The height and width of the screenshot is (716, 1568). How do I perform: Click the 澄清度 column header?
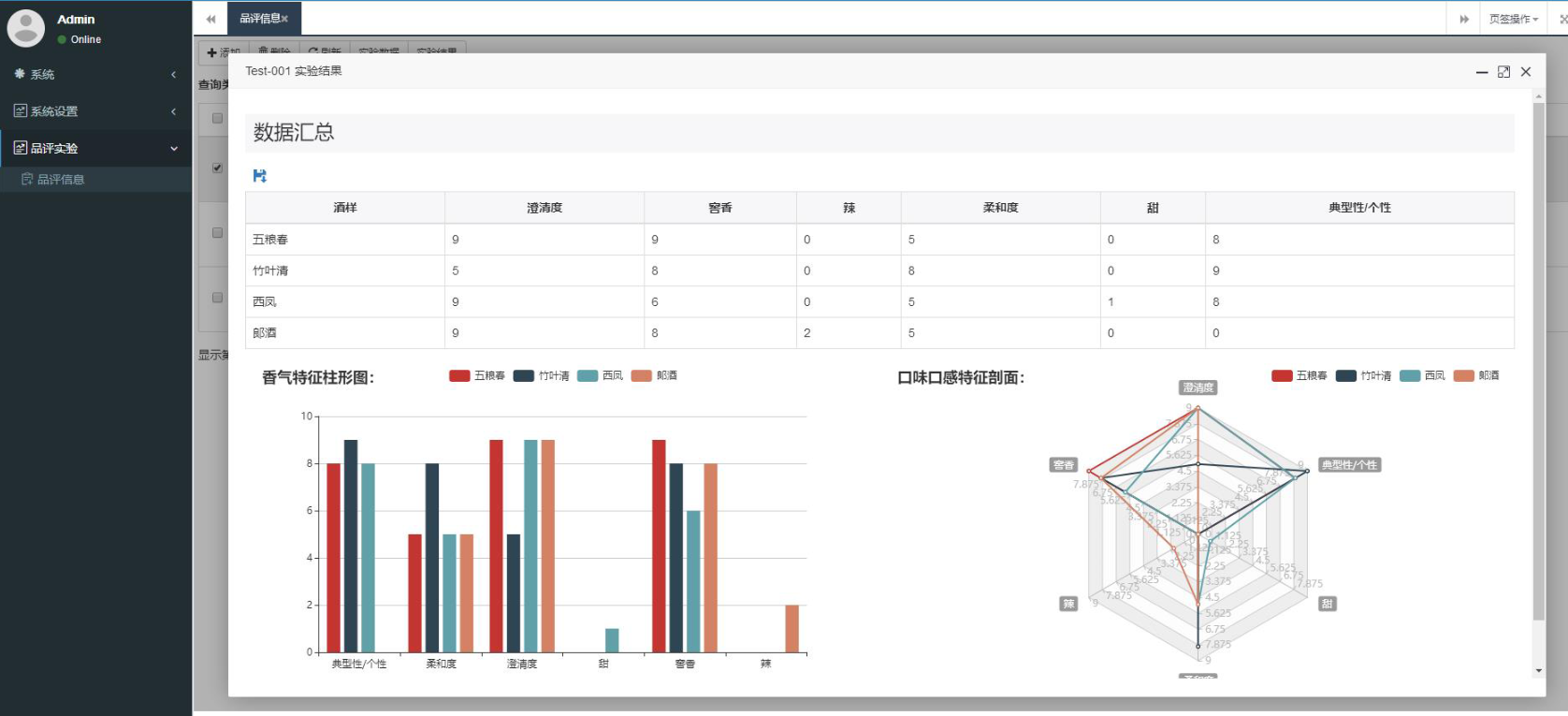click(544, 208)
